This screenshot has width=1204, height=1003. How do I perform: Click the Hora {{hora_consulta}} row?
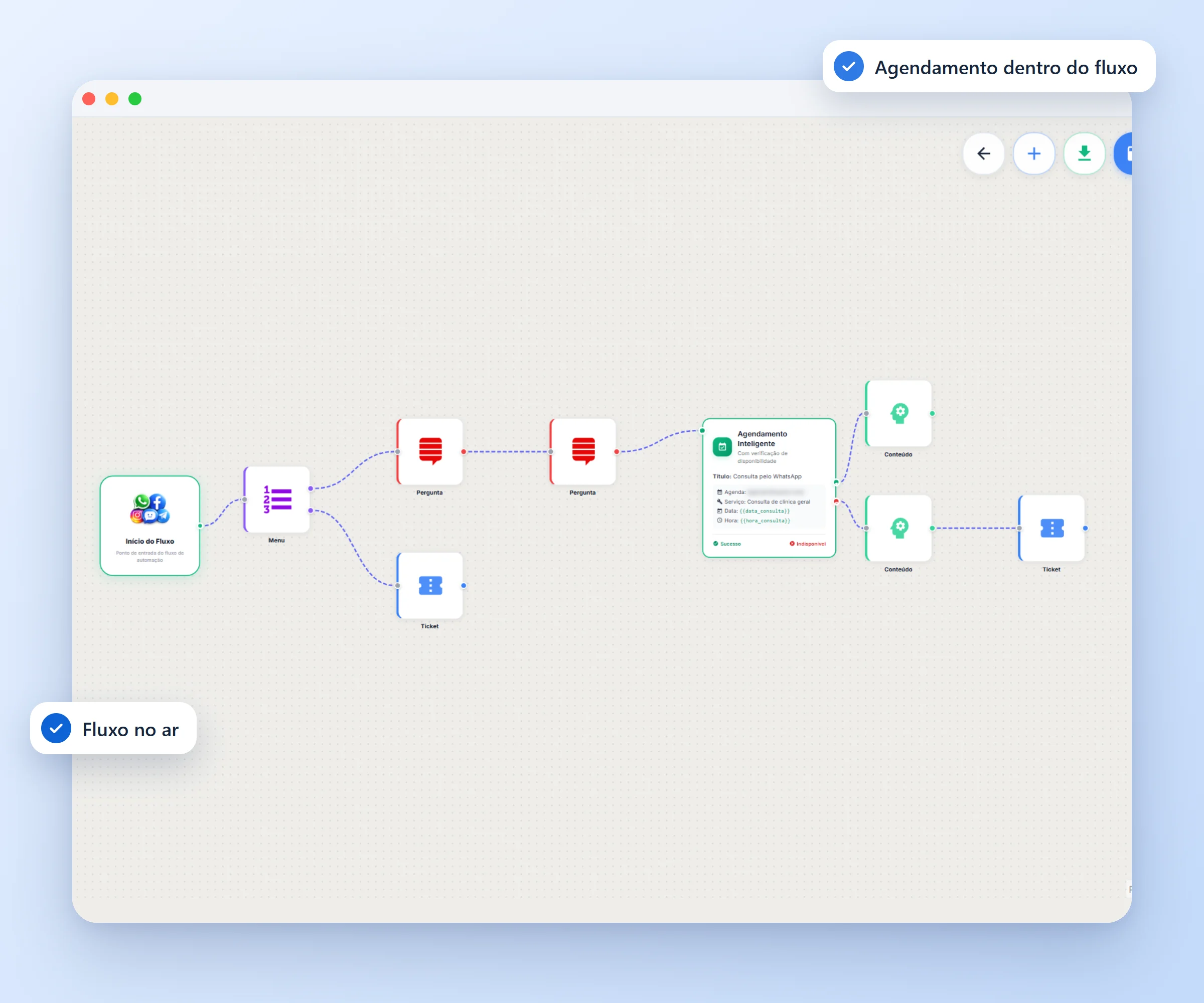pos(754,521)
